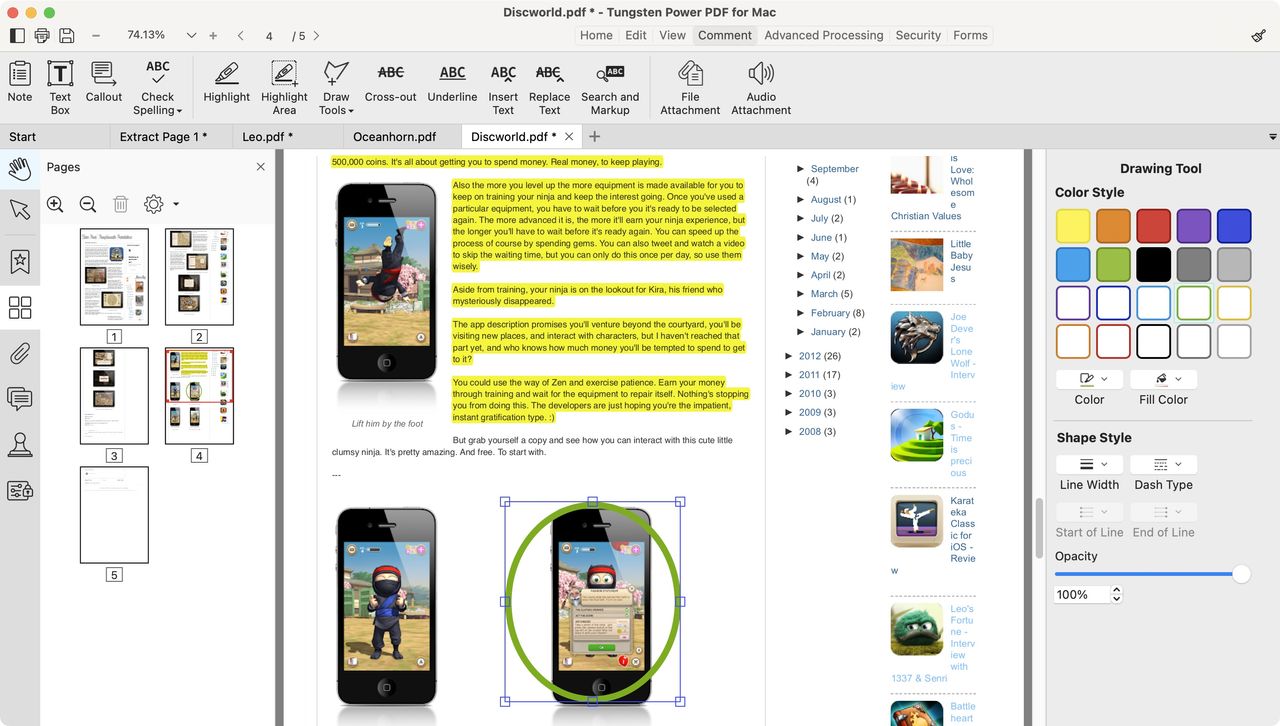Choose the green filled color style
Image resolution: width=1280 pixels, height=726 pixels.
pos(1113,264)
